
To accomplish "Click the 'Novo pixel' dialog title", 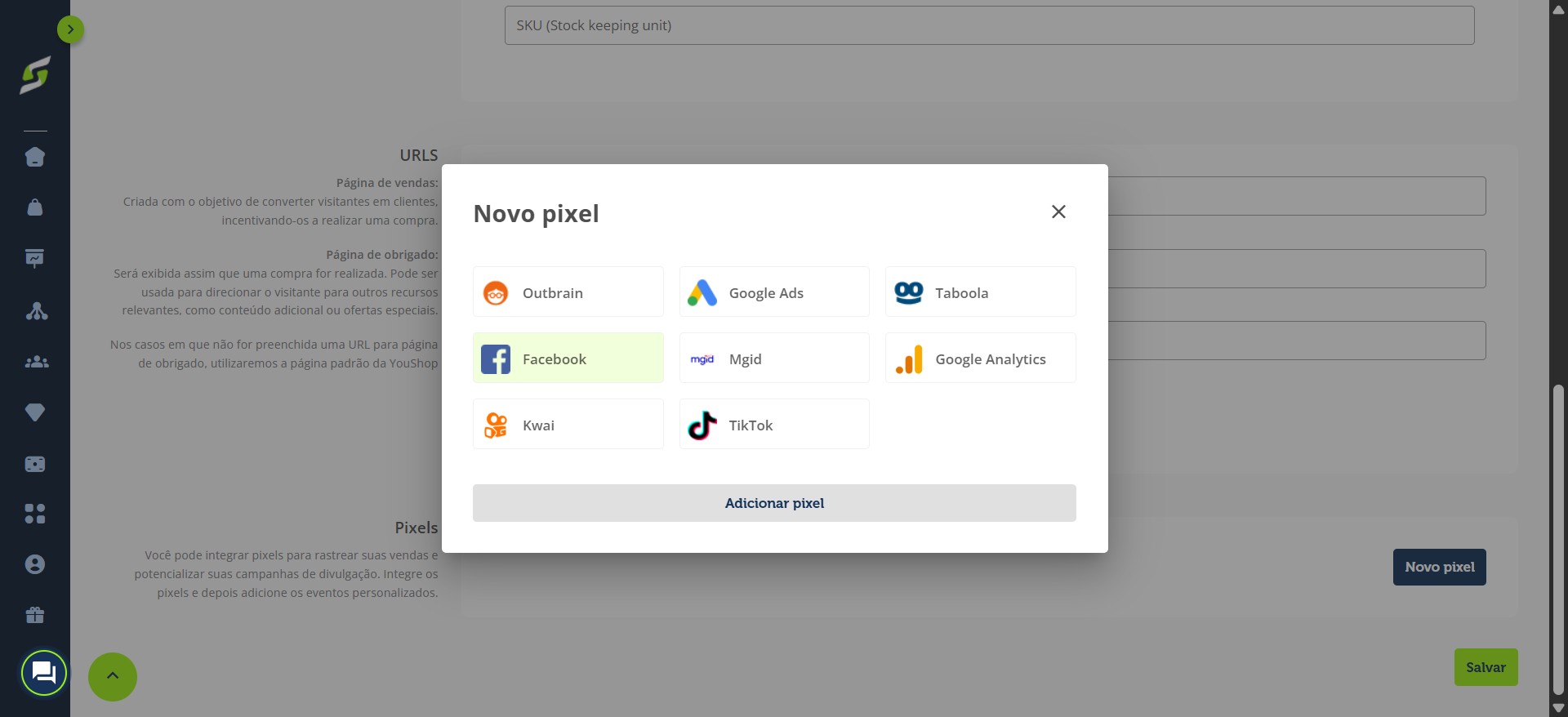I will coord(536,214).
